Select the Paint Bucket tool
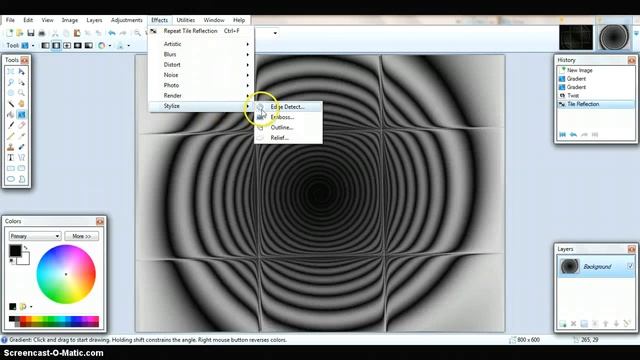This screenshot has height=360, width=640. pyautogui.click(x=11, y=115)
